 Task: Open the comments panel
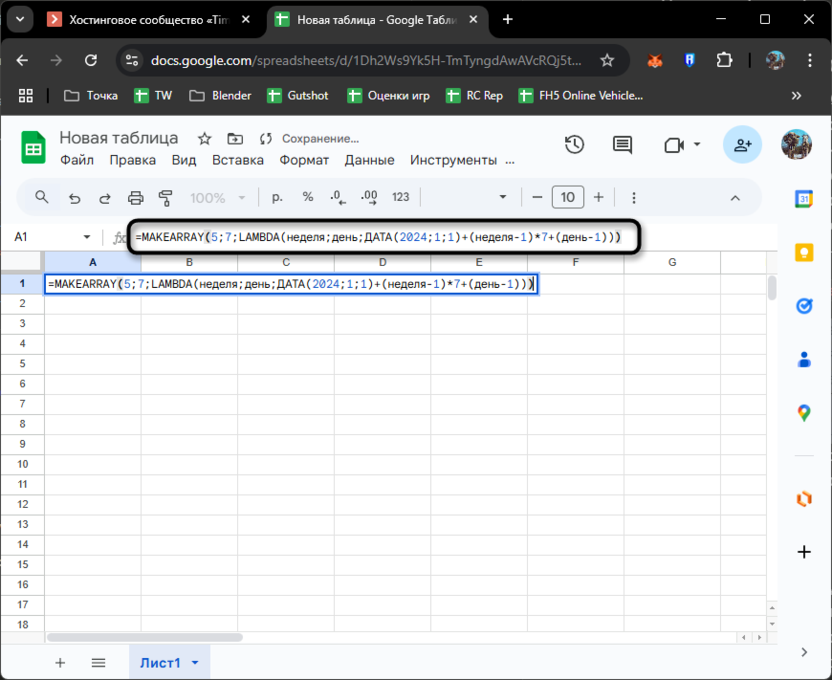(621, 144)
